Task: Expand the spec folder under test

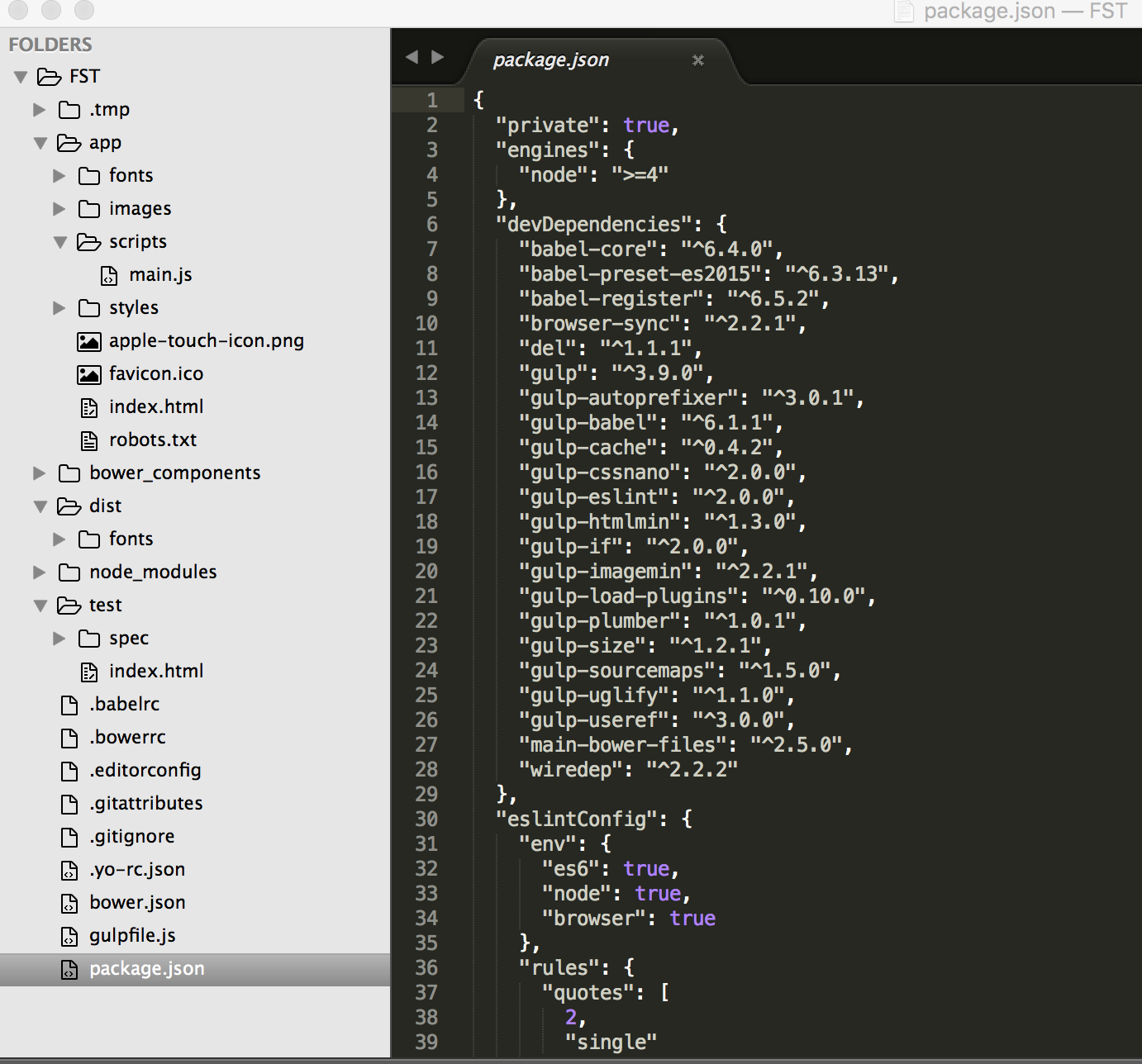Action: (x=58, y=638)
